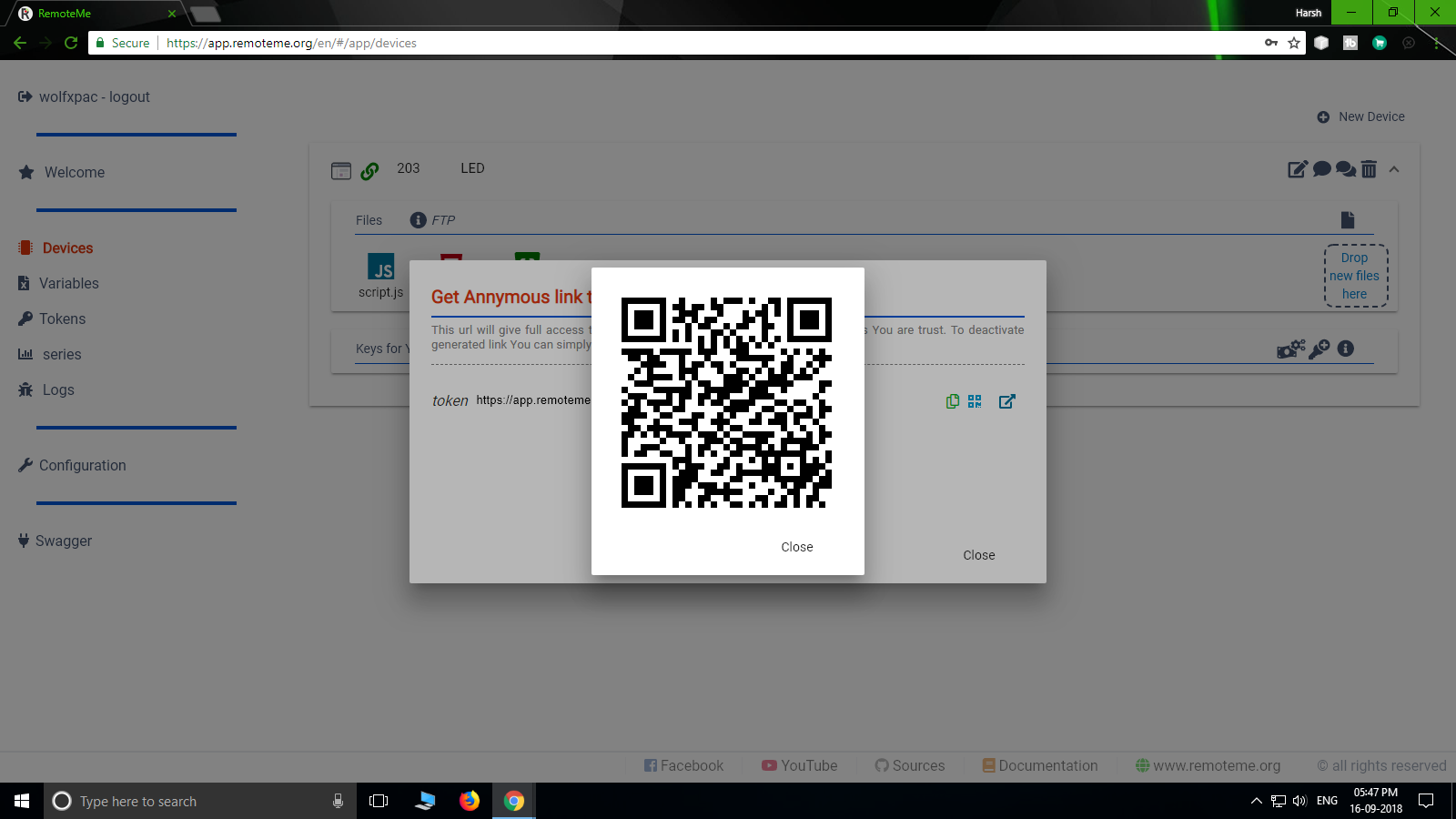
Task: Open Swagger in the sidebar
Action: (55, 541)
